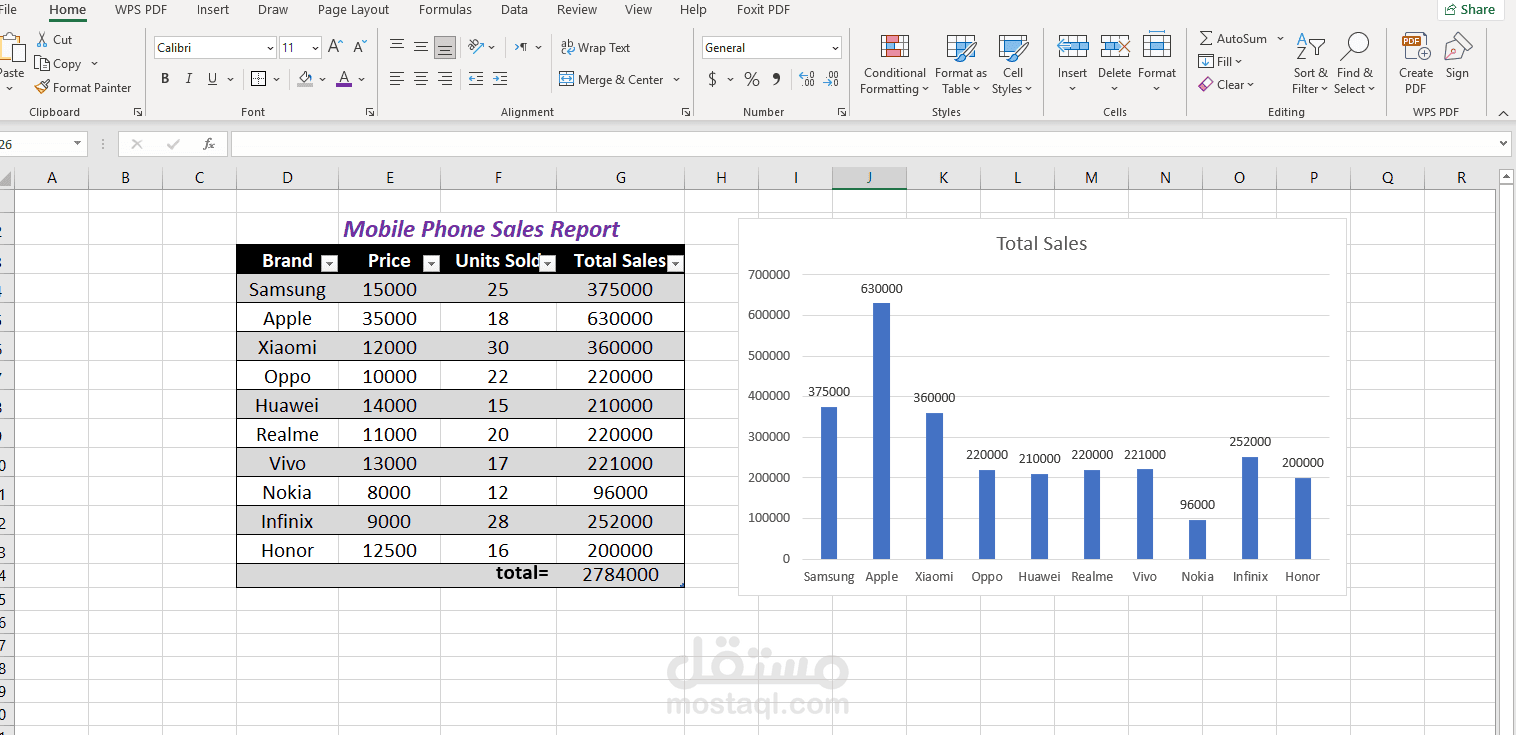Open Find & Select magnifier
The height and width of the screenshot is (735, 1516).
point(1355,65)
